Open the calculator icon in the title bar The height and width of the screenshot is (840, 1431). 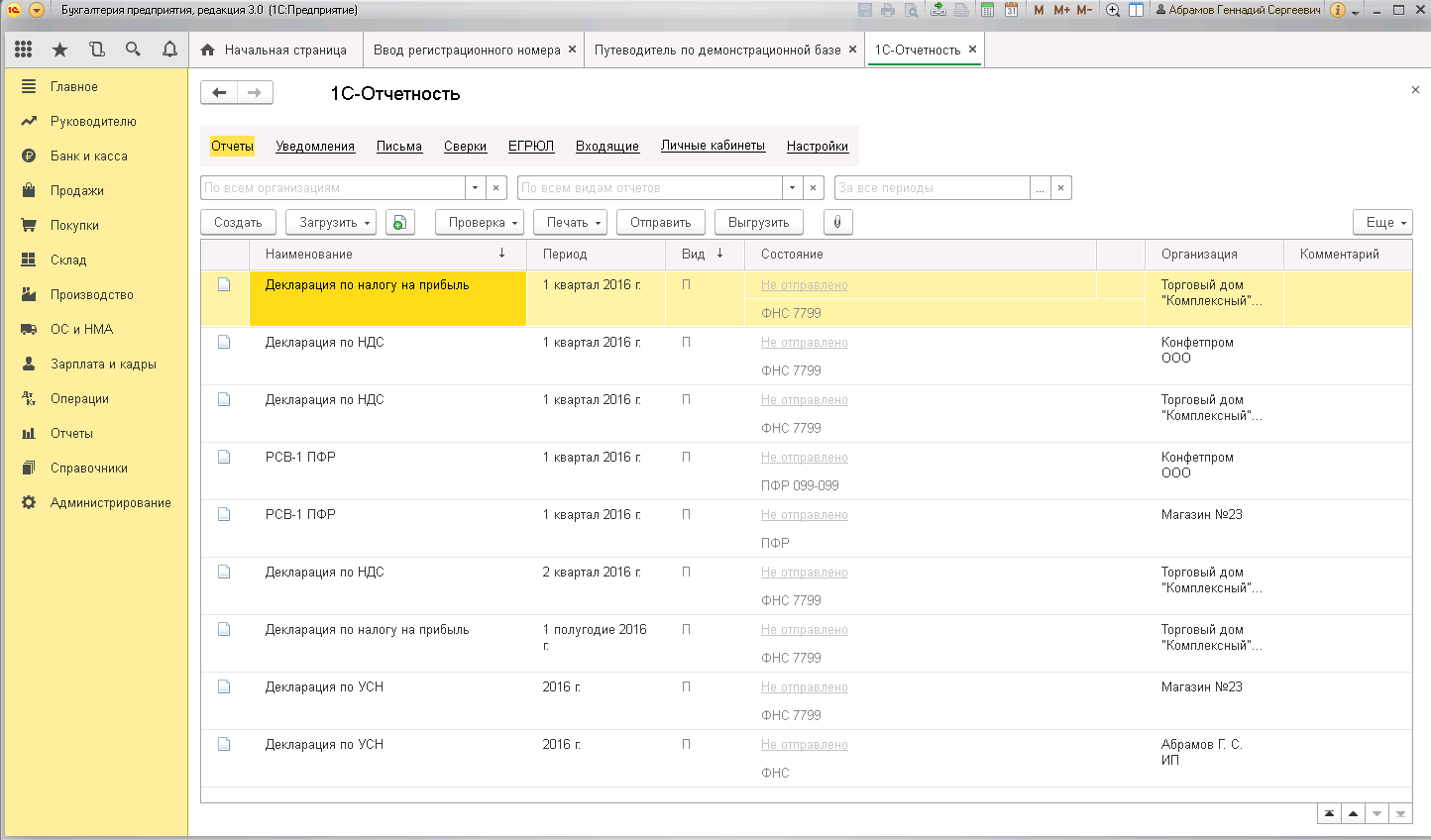pyautogui.click(x=987, y=10)
